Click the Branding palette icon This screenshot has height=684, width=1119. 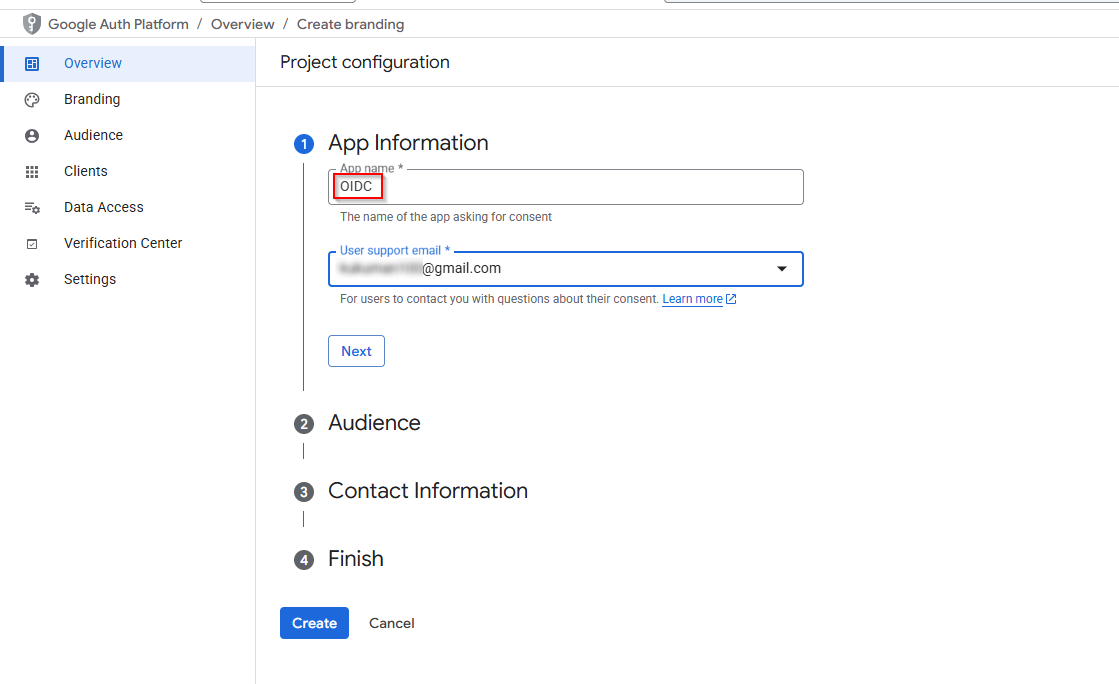pos(32,100)
